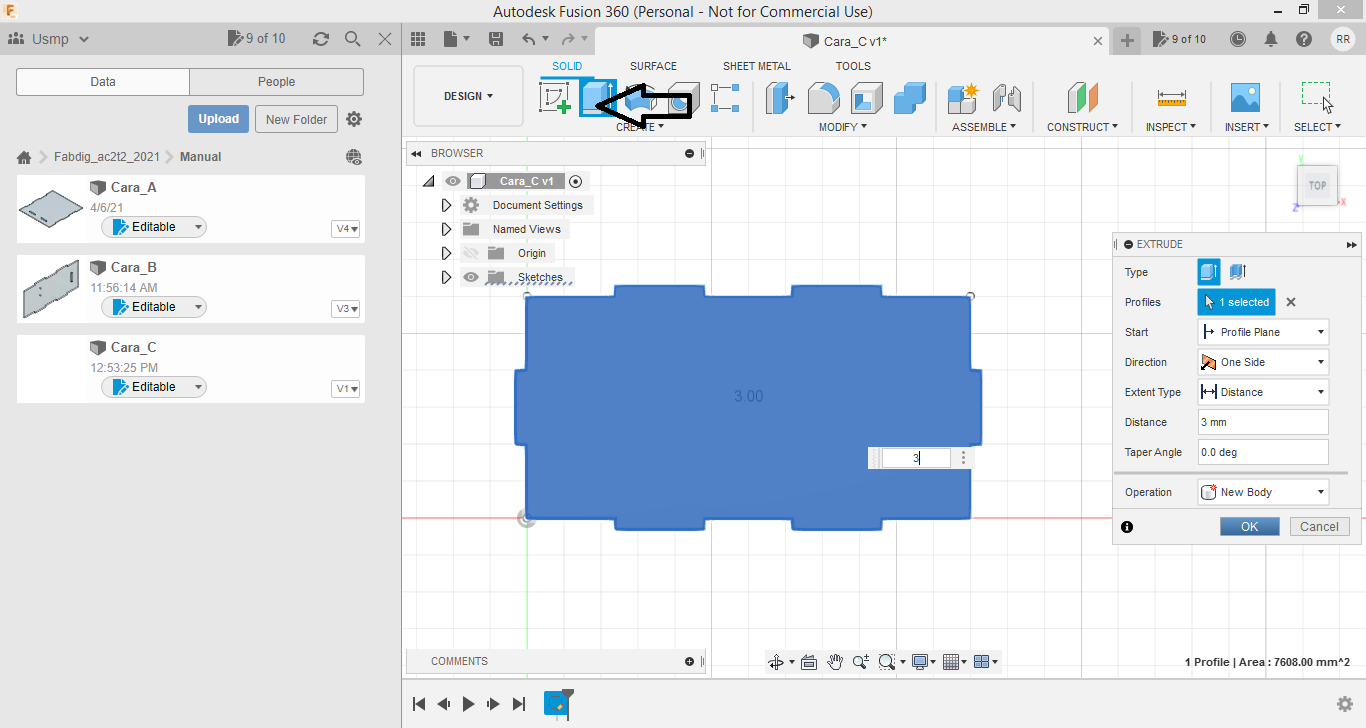
Task: Click the New Folder button
Action: (x=297, y=119)
